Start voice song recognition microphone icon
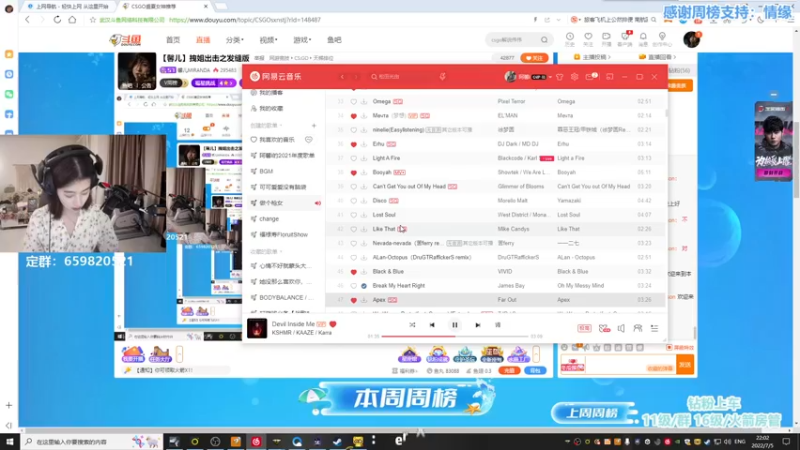This screenshot has width=800, height=450. pyautogui.click(x=442, y=77)
